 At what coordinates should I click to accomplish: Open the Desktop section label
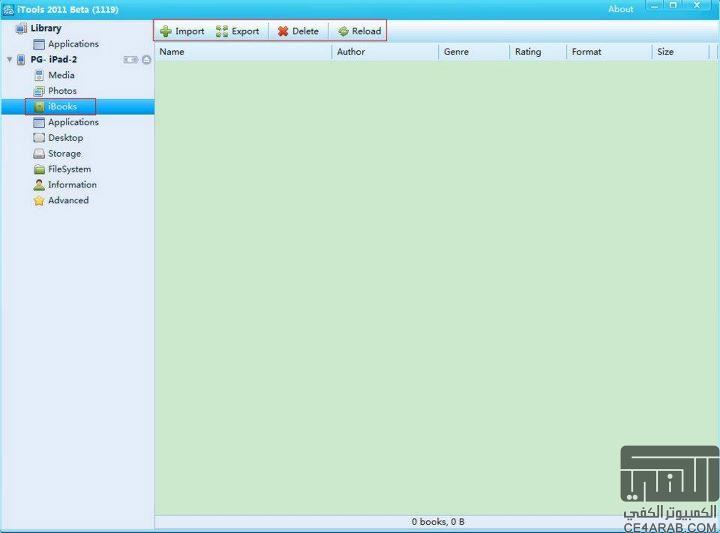coord(66,138)
